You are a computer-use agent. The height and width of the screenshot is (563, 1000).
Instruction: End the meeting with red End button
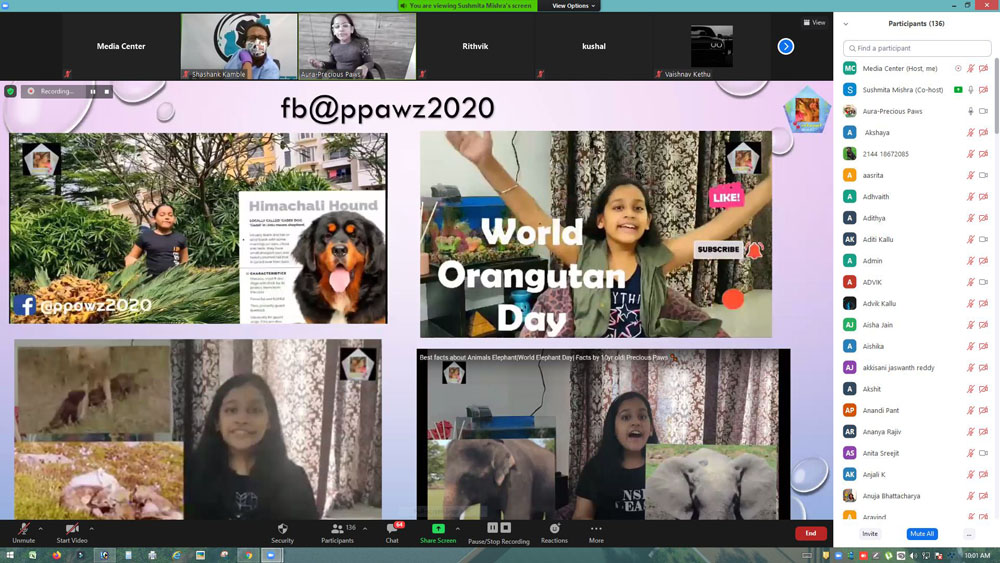[811, 533]
